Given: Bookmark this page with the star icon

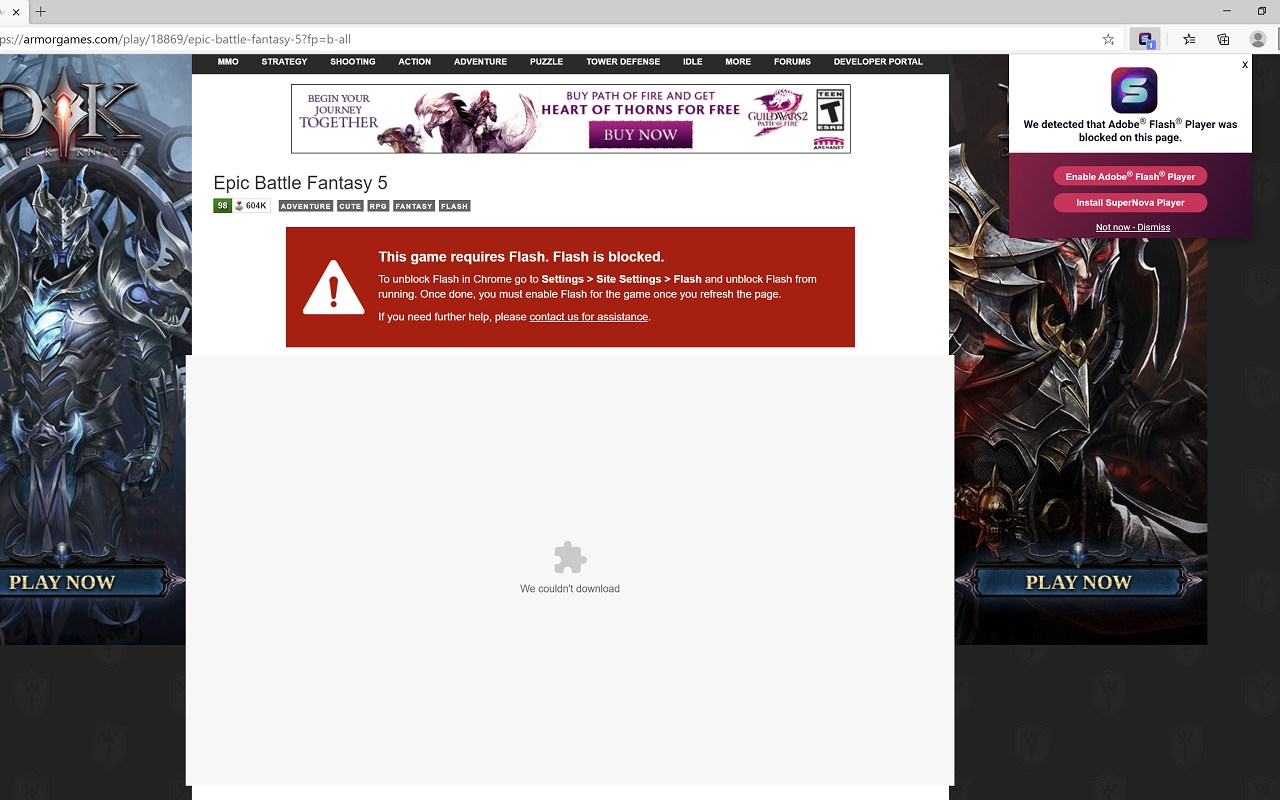Looking at the screenshot, I should click(x=1108, y=39).
